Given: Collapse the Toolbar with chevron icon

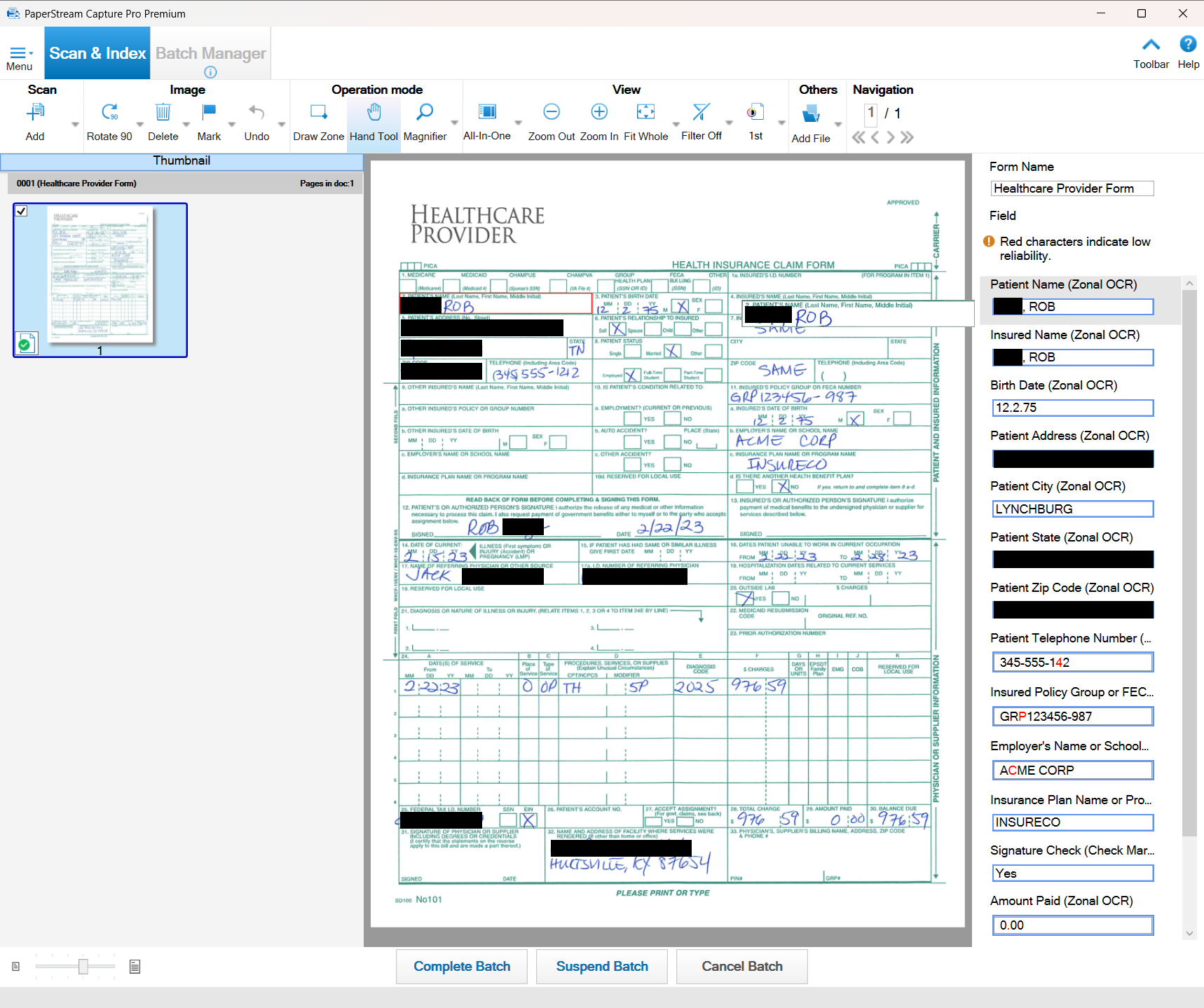Looking at the screenshot, I should coord(1151,45).
